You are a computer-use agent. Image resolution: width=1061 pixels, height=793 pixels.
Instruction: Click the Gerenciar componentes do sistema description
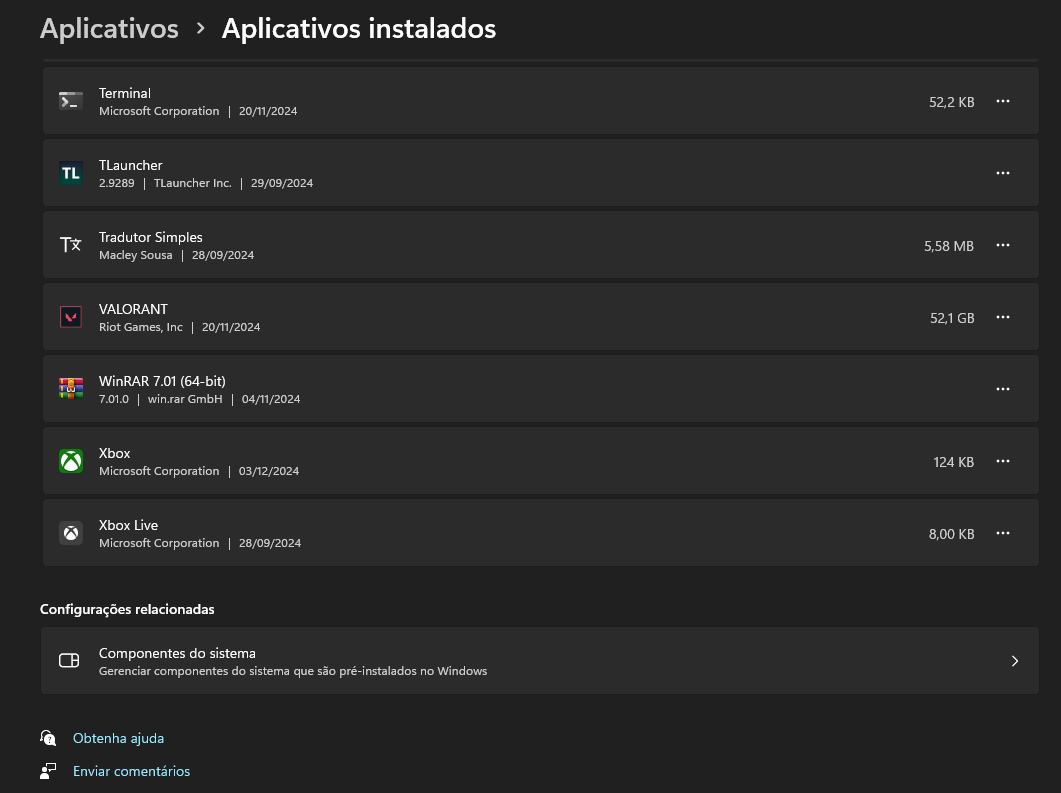[293, 671]
